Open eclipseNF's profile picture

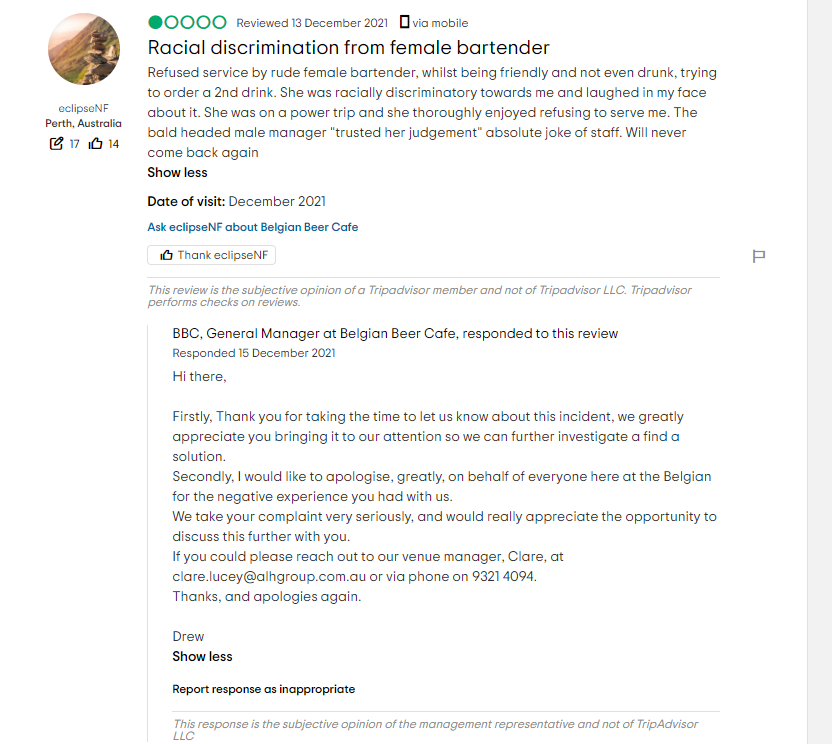pos(84,49)
